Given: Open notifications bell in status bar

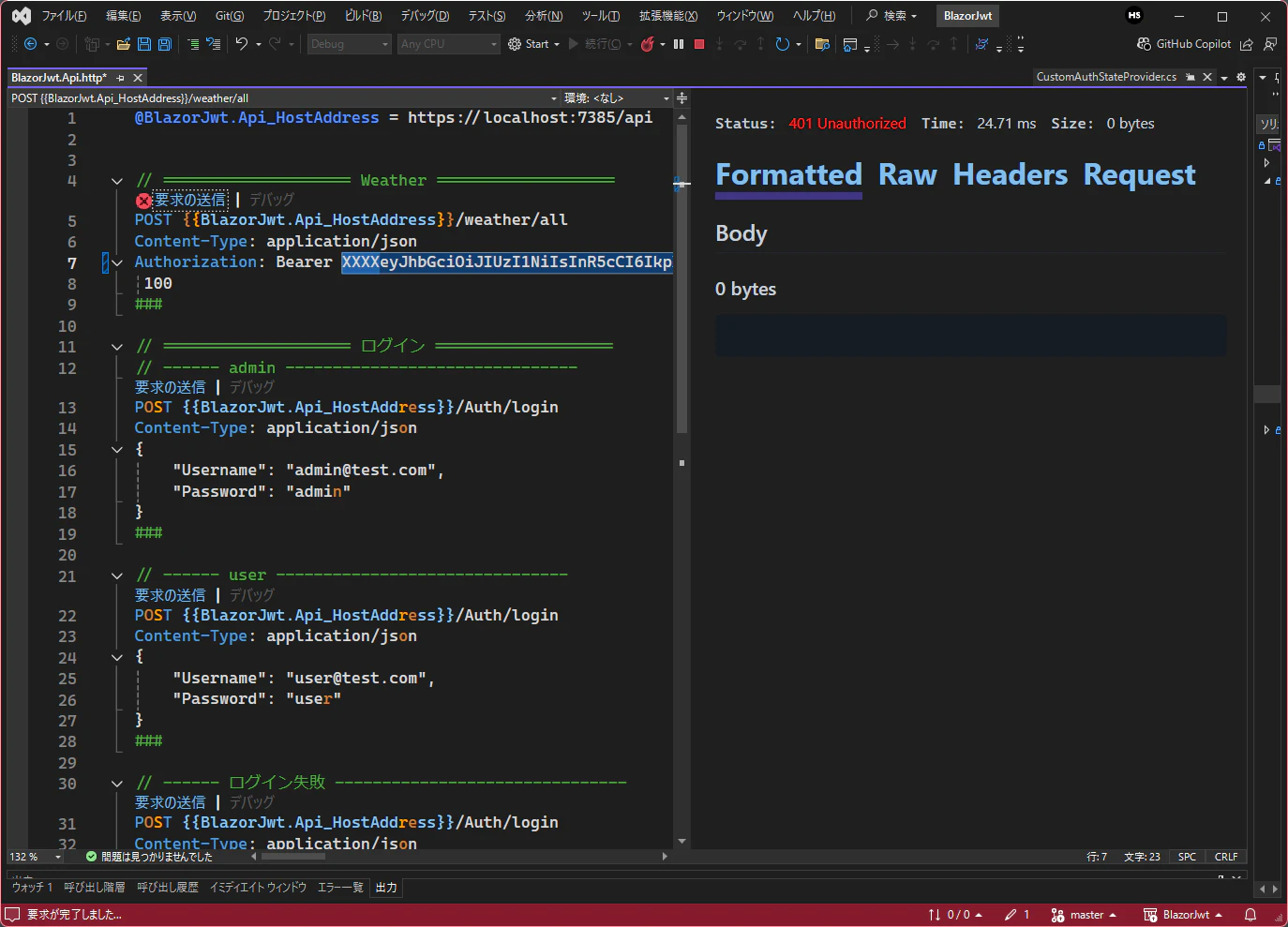Looking at the screenshot, I should click(x=1250, y=915).
